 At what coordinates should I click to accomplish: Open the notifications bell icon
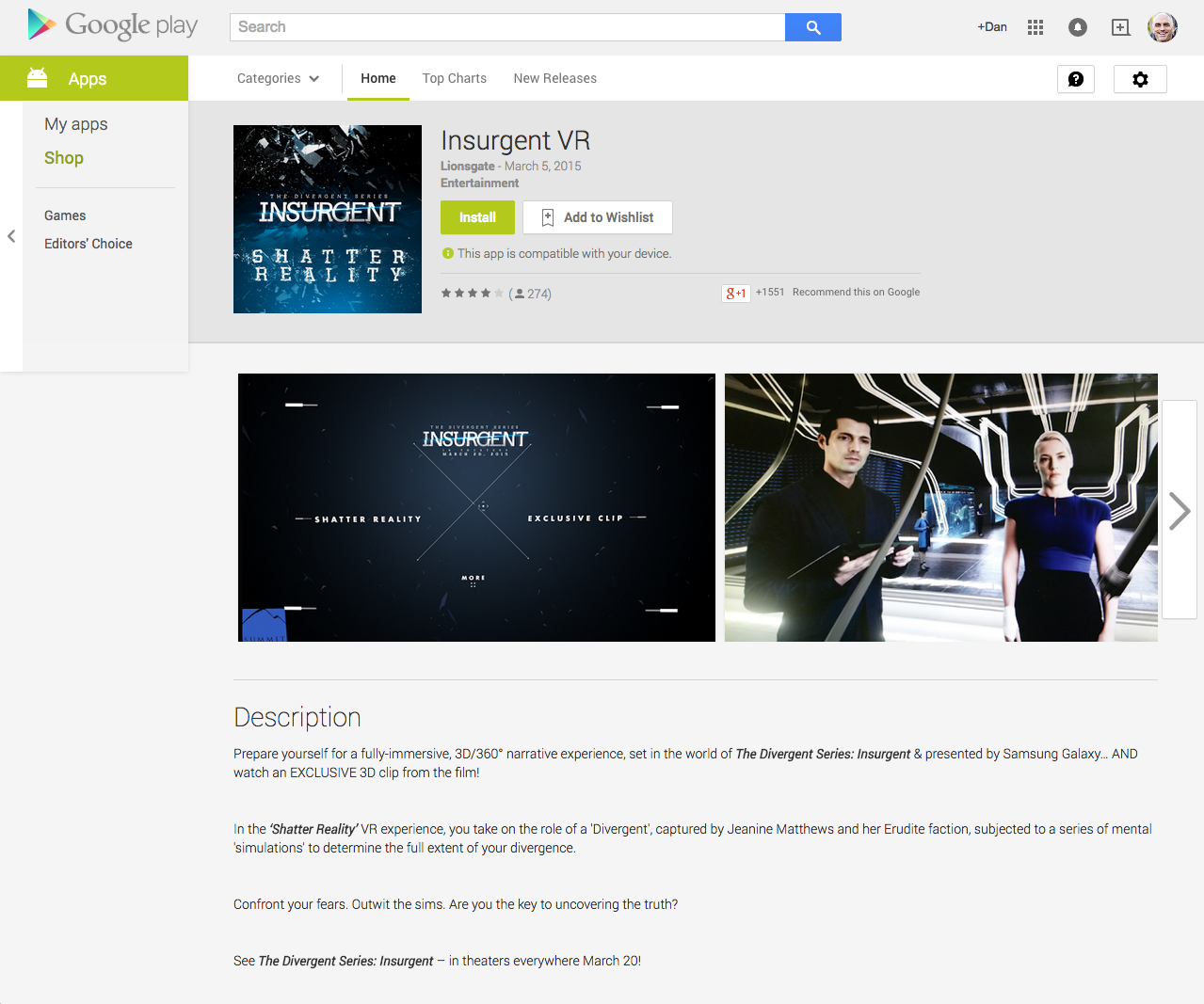click(1078, 27)
